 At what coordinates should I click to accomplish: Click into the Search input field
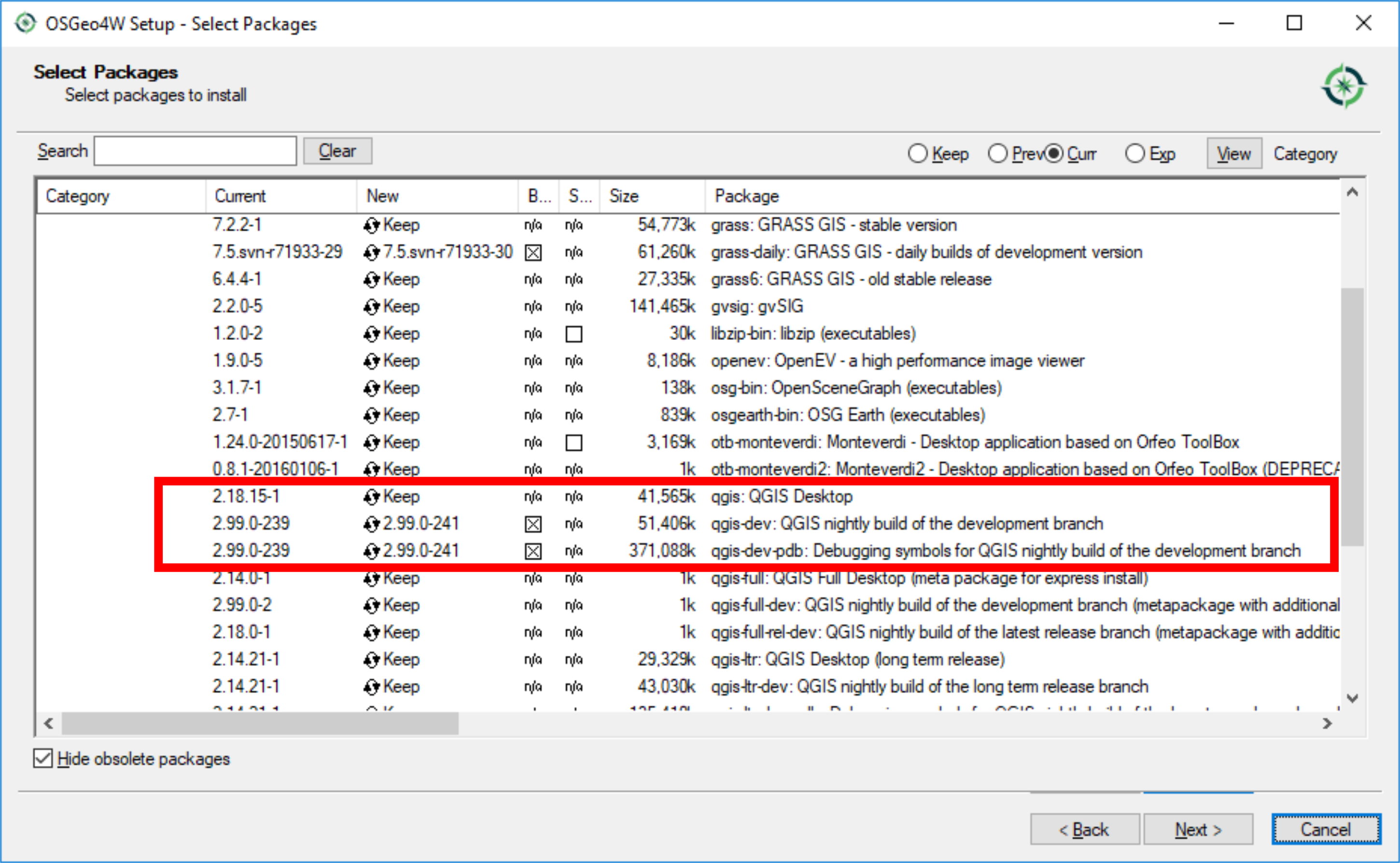point(195,151)
